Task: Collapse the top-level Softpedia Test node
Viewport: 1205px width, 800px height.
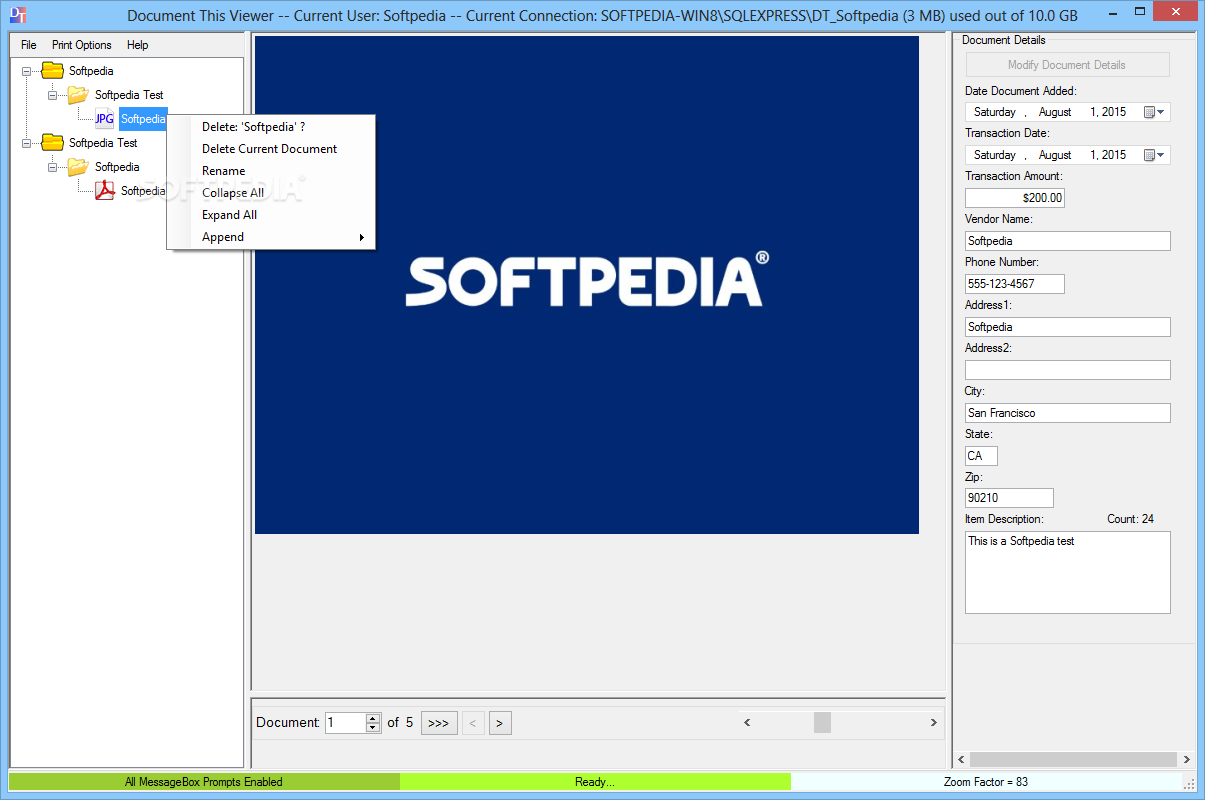Action: [27, 143]
